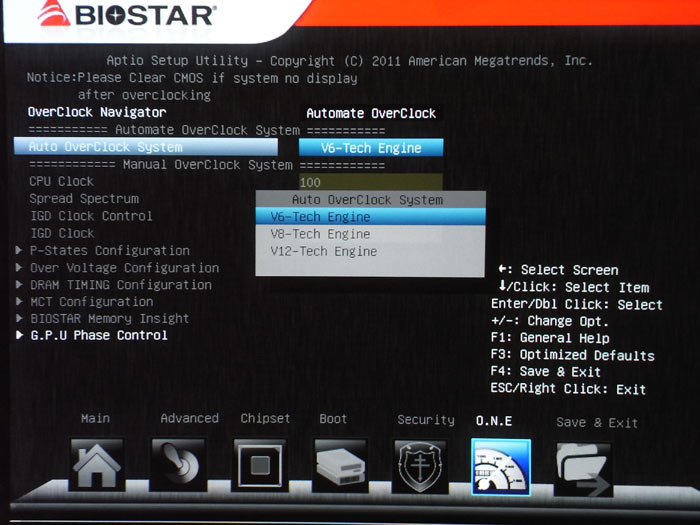Select the Spread Spectrum setting

click(84, 199)
